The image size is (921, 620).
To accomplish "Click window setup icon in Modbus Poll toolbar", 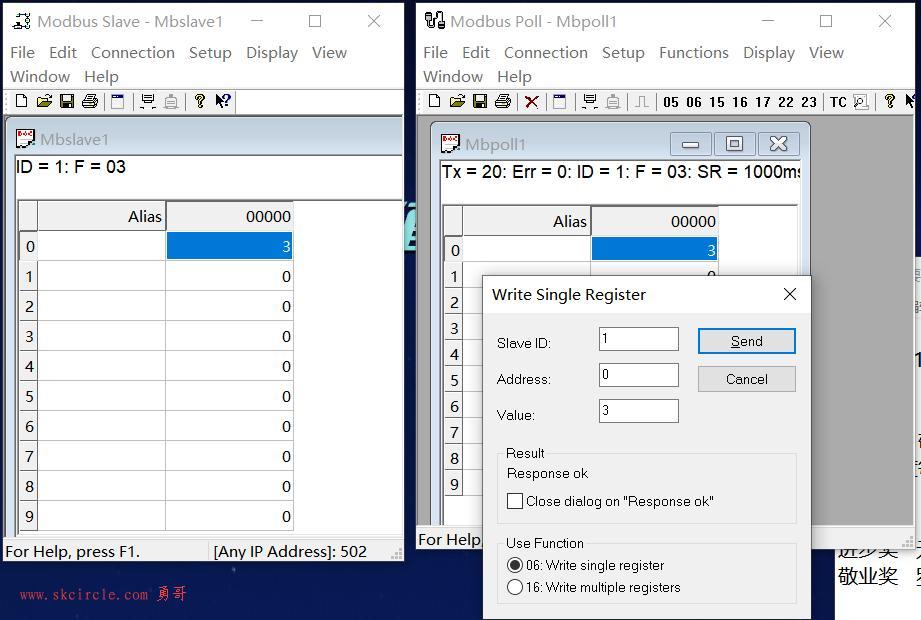I will pos(559,101).
